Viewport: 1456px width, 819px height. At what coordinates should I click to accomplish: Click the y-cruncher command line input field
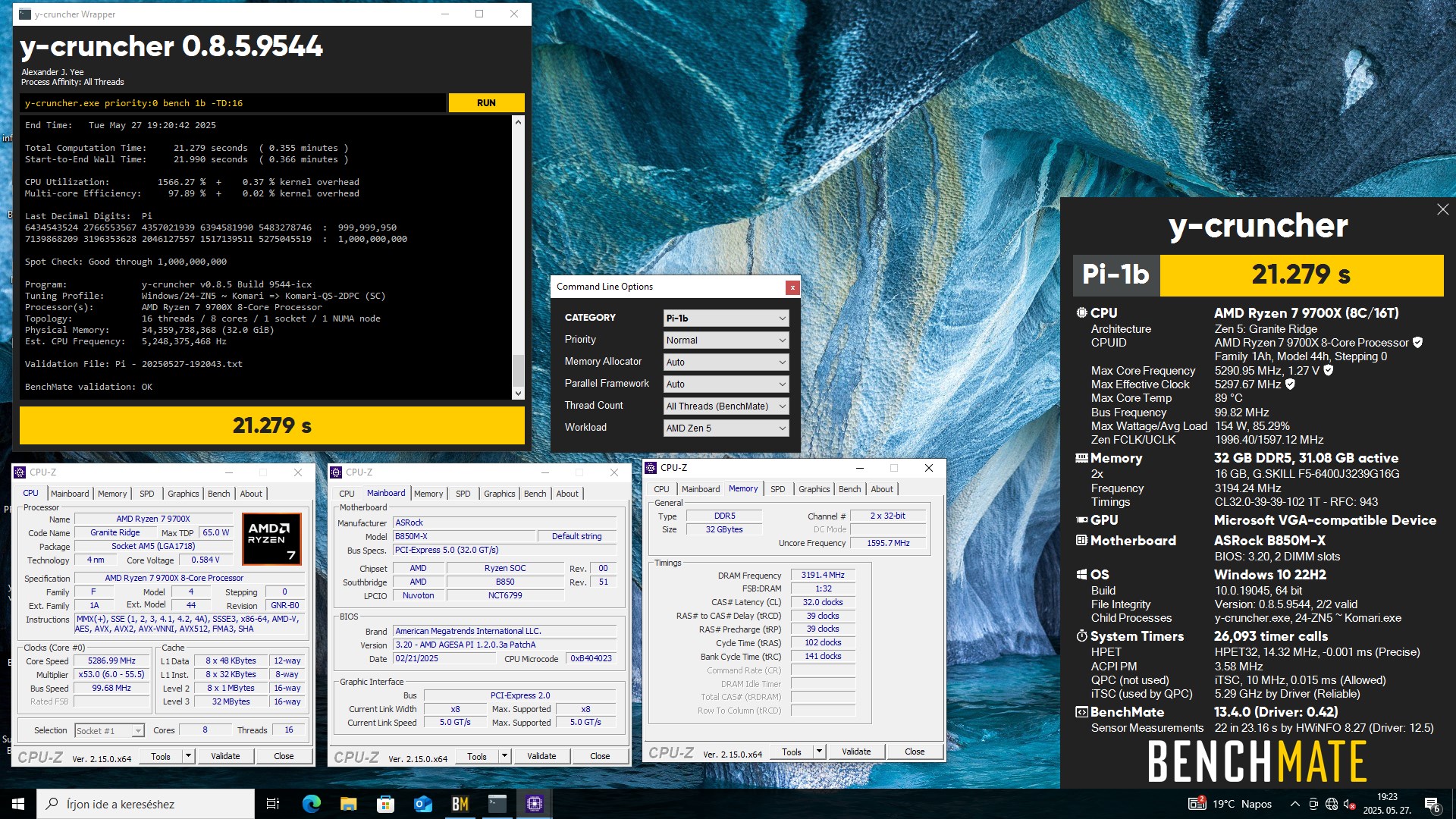tap(233, 103)
